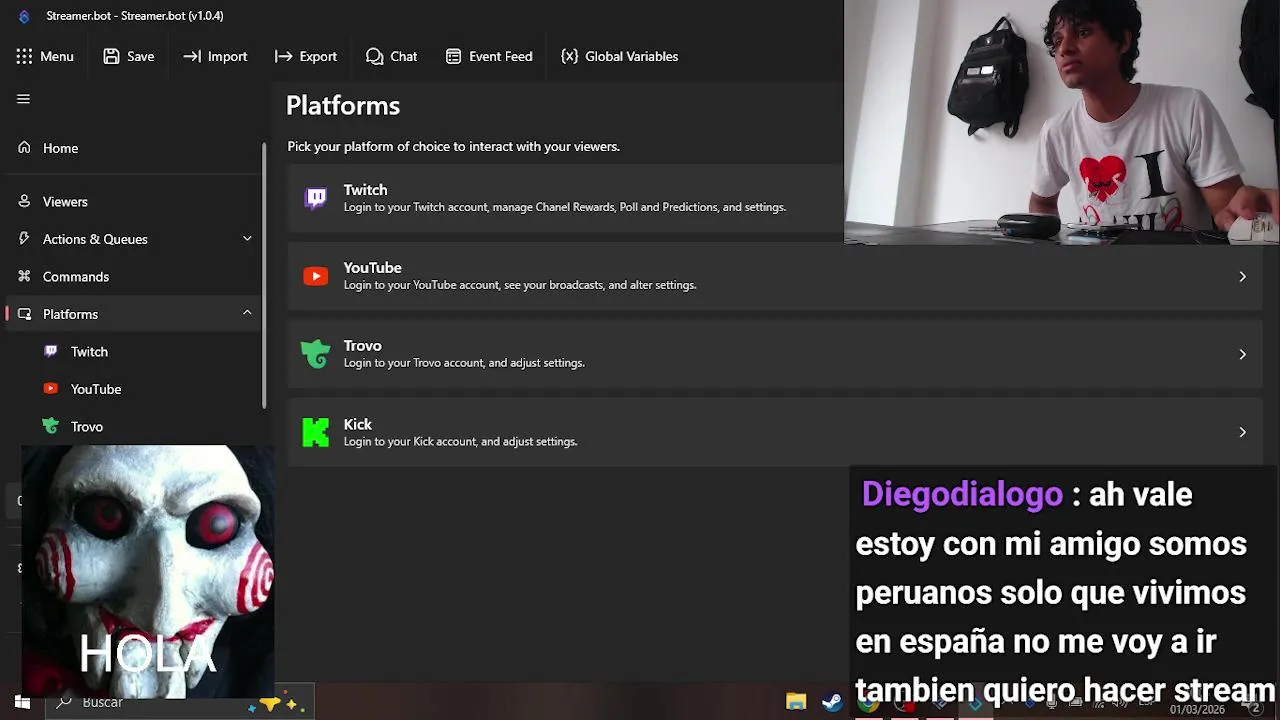Open the Kick platform card
The height and width of the screenshot is (720, 1280).
(x=775, y=432)
